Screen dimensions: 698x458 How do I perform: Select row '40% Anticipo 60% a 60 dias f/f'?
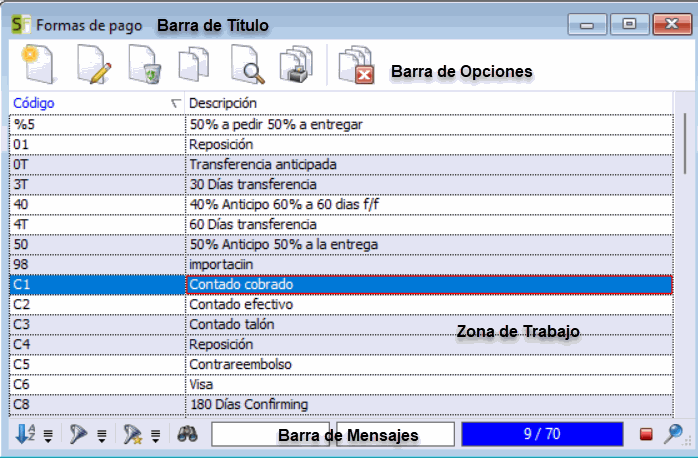tap(341, 205)
